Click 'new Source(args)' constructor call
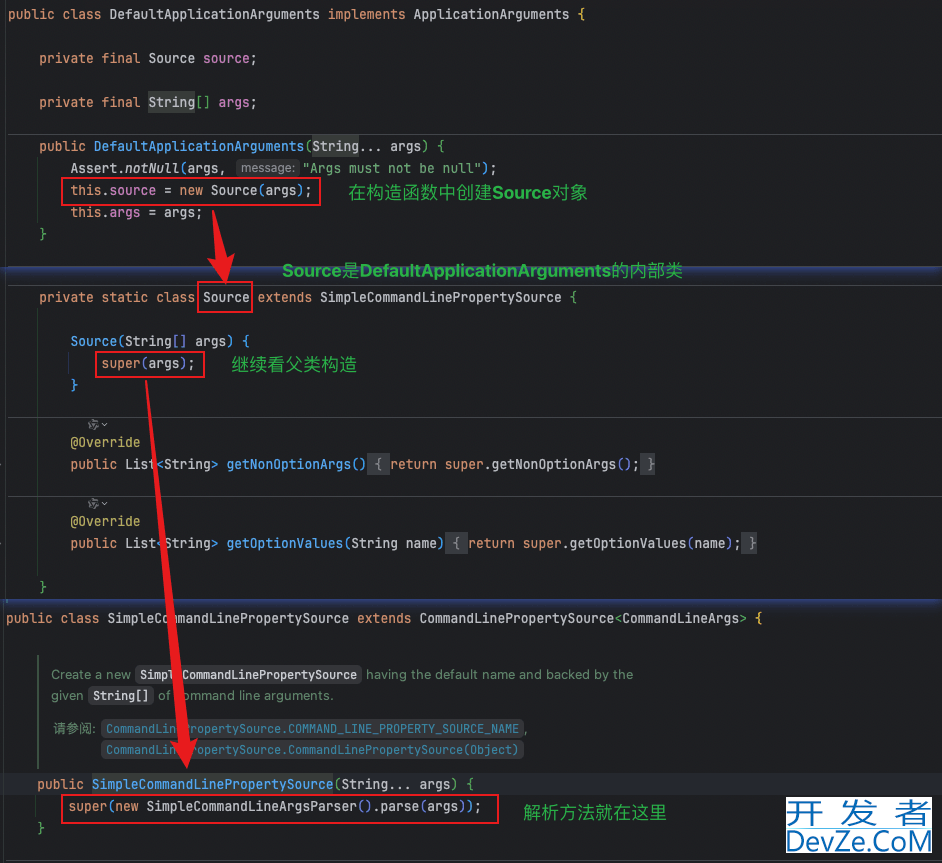Screen dimensions: 942x863 242,190
